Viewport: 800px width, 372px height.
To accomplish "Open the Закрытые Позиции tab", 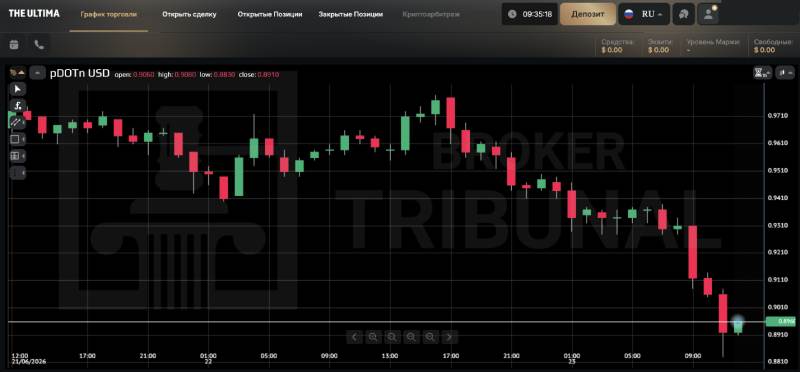I will click(351, 14).
